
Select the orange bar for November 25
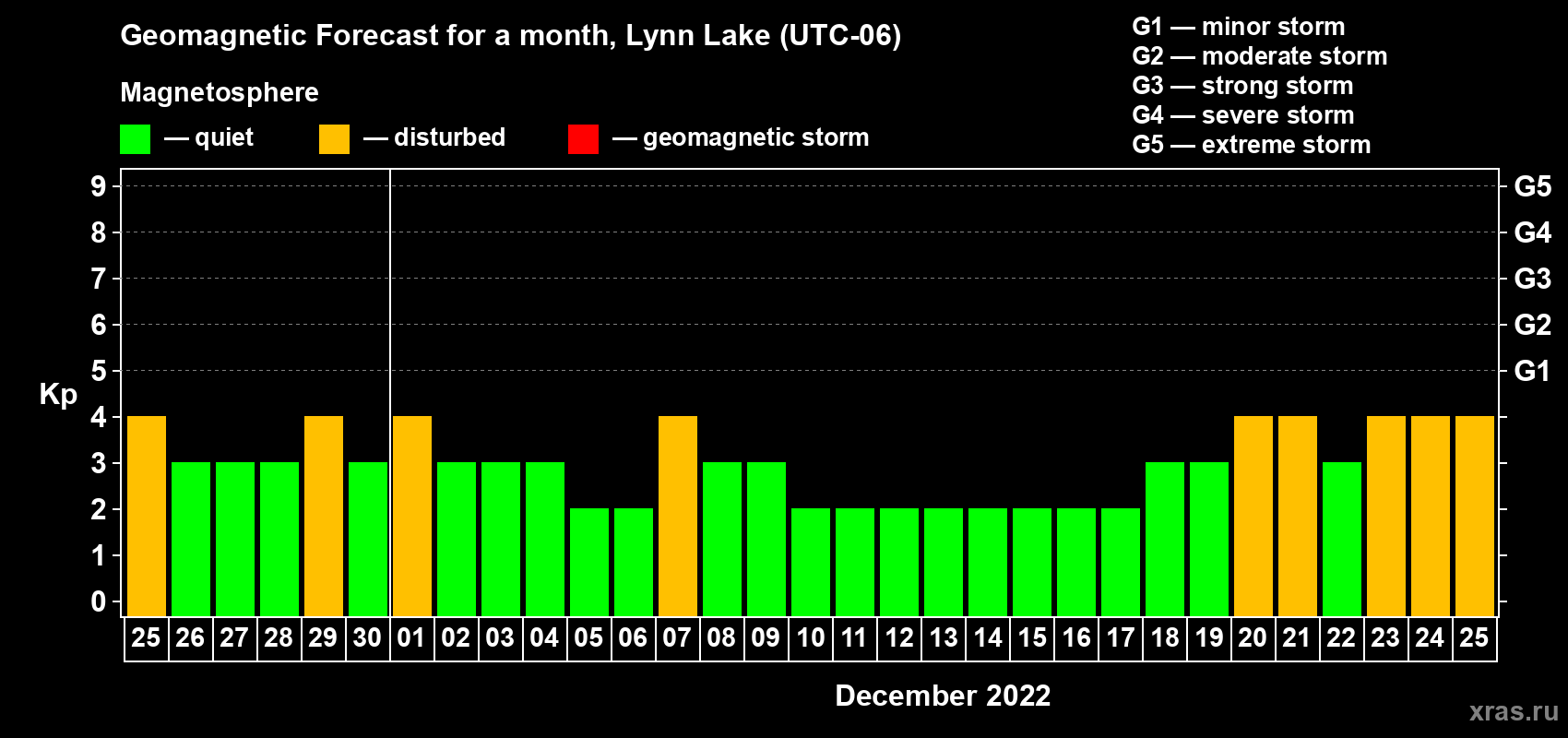pyautogui.click(x=147, y=517)
